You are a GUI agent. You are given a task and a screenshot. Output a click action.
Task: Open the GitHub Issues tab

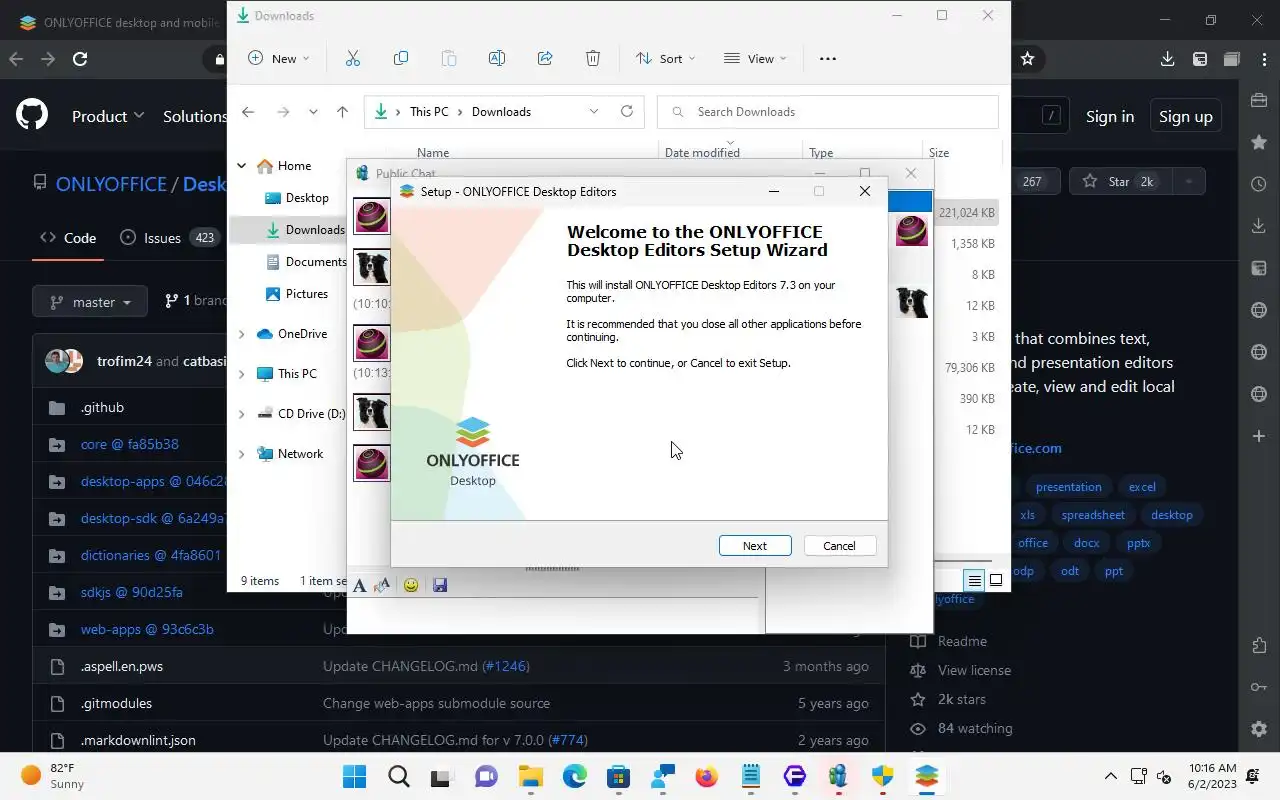pos(169,238)
